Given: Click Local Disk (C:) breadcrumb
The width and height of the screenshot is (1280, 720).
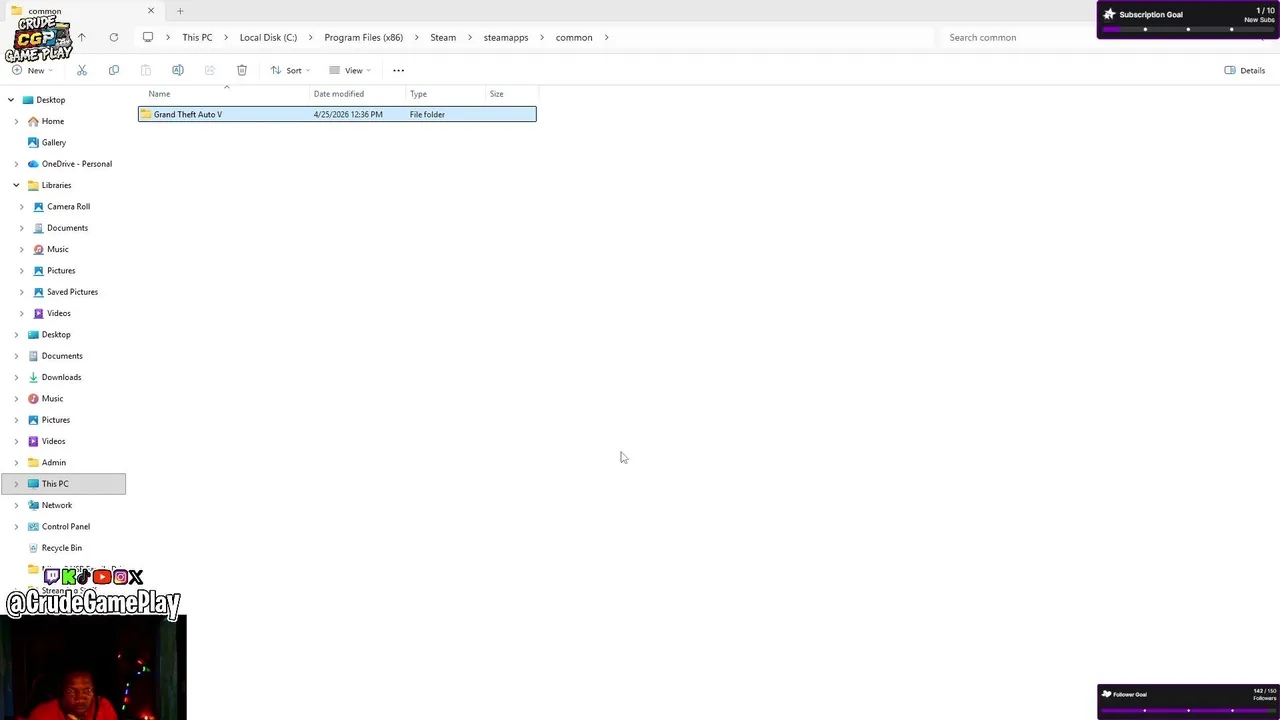Looking at the screenshot, I should point(268,37).
